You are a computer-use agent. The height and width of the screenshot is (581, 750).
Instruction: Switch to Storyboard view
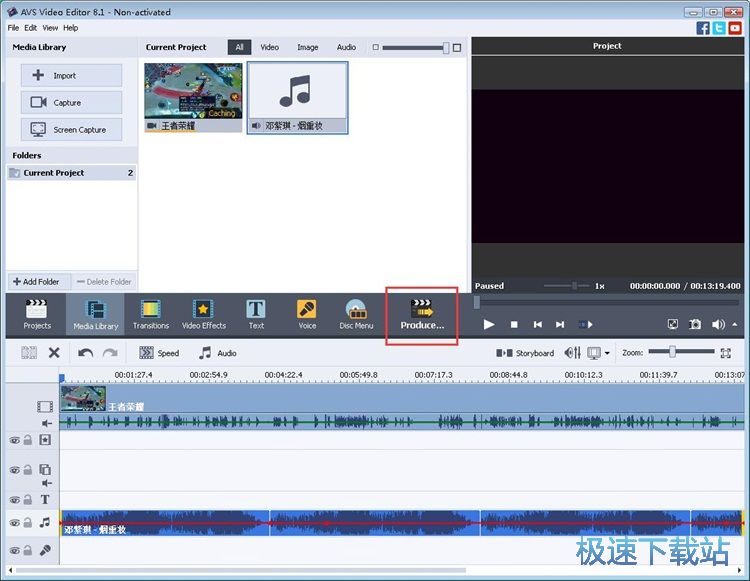click(x=525, y=353)
